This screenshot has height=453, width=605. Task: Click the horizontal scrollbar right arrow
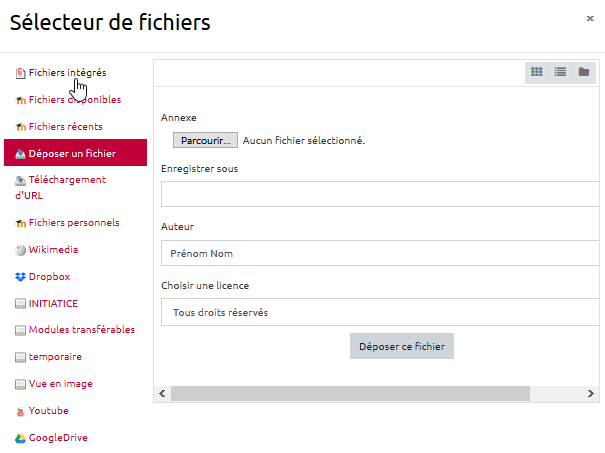[594, 394]
